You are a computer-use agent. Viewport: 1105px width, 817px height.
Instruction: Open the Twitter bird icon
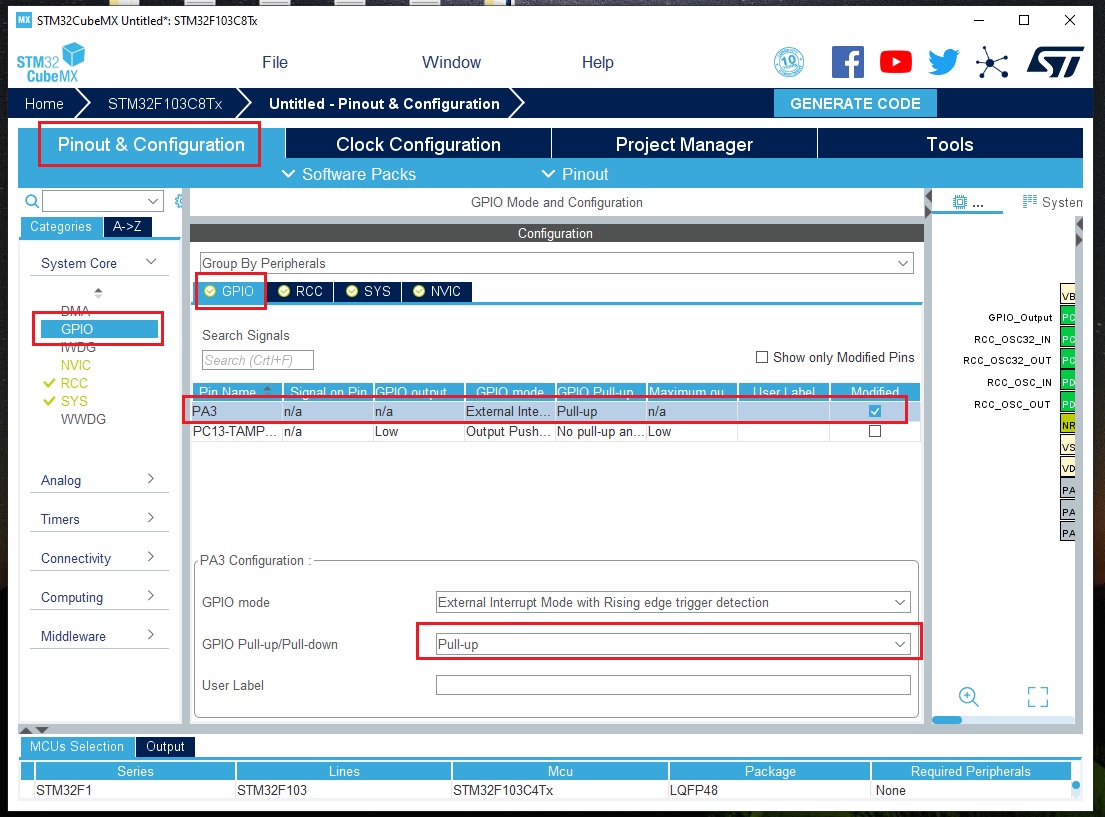coord(944,62)
